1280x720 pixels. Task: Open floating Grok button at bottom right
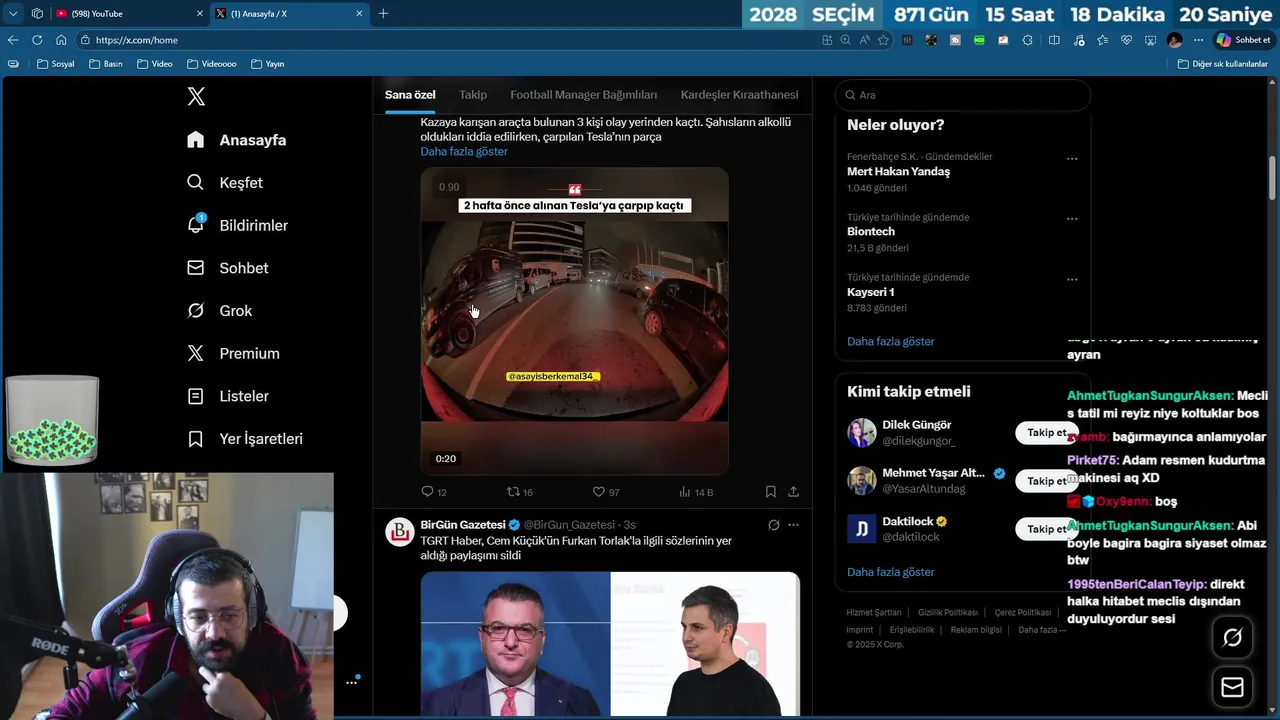tap(1232, 638)
